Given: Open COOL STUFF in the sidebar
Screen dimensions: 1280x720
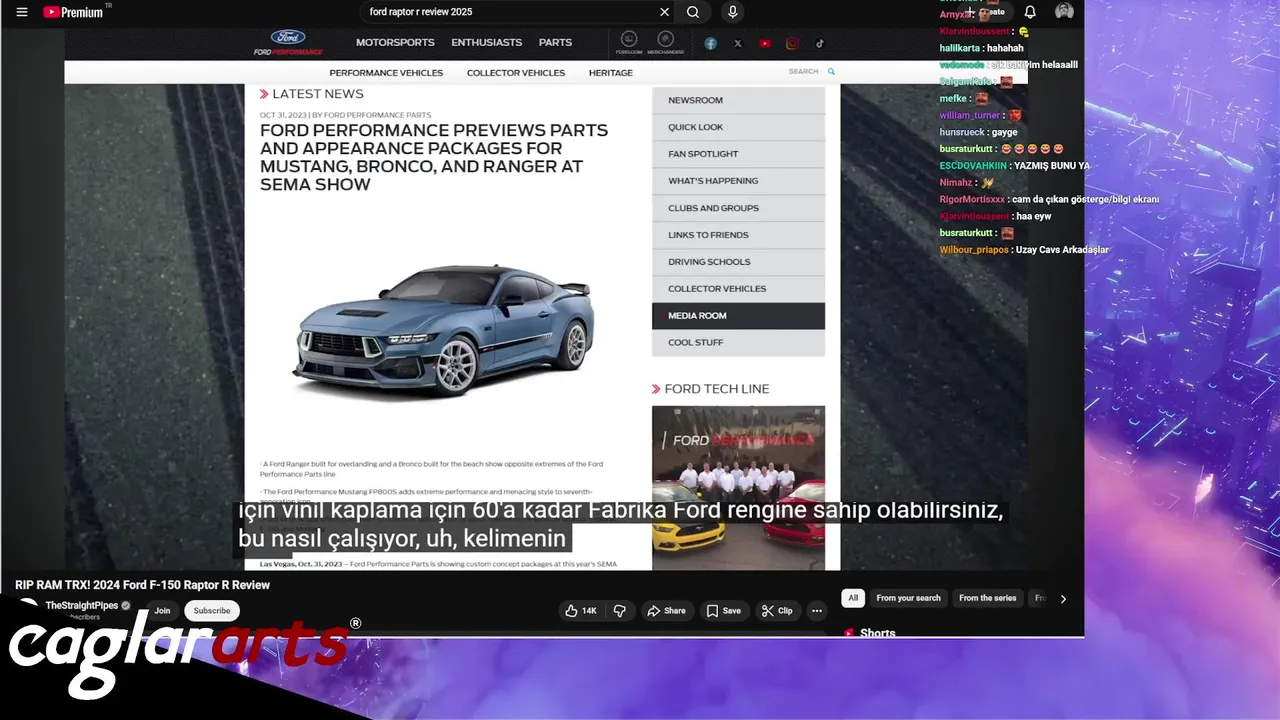Looking at the screenshot, I should coord(738,343).
